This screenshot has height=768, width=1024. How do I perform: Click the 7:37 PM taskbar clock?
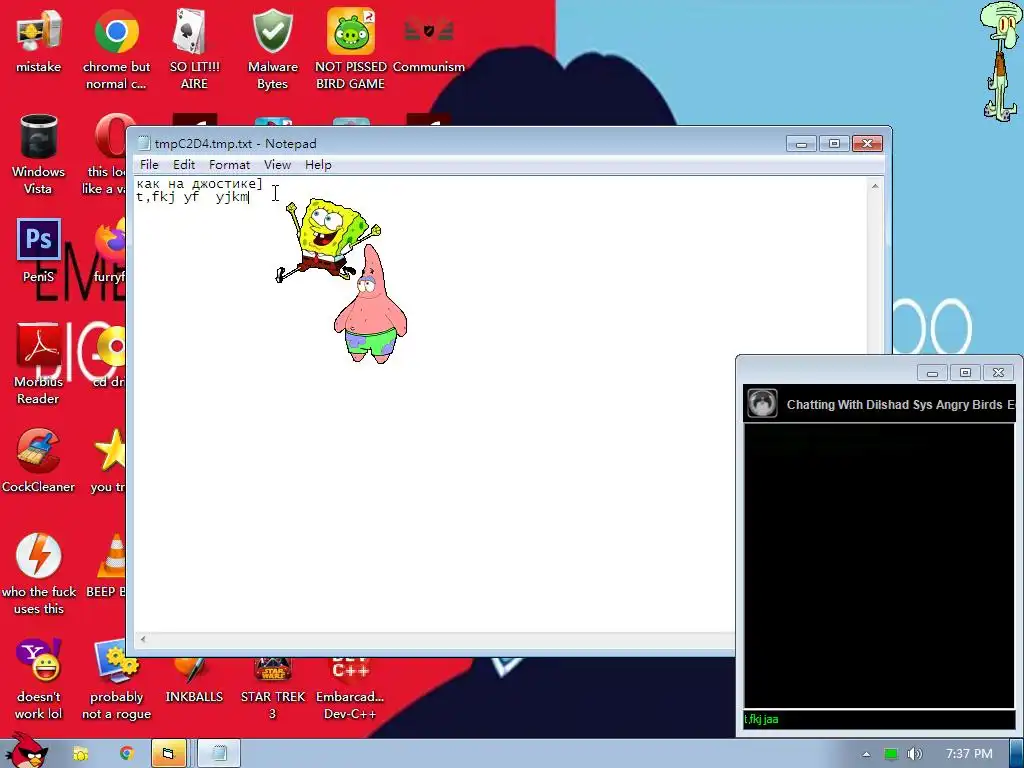[x=969, y=754]
